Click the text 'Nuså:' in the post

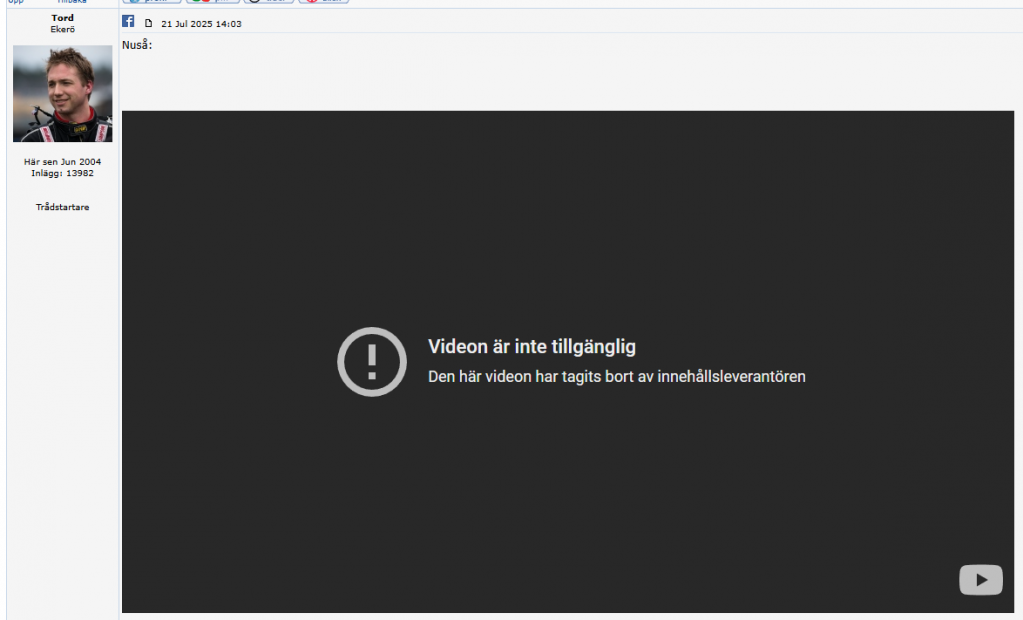[x=137, y=45]
